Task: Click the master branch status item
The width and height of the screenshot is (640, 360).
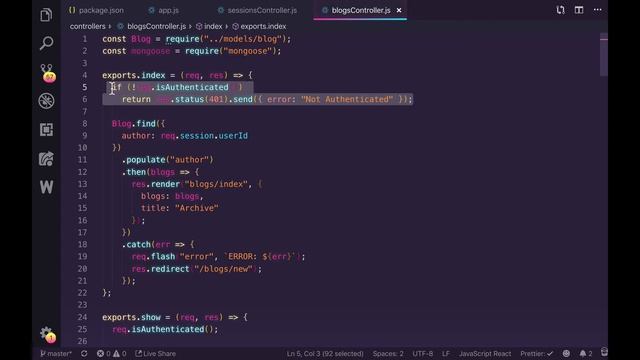Action: (x=56, y=353)
